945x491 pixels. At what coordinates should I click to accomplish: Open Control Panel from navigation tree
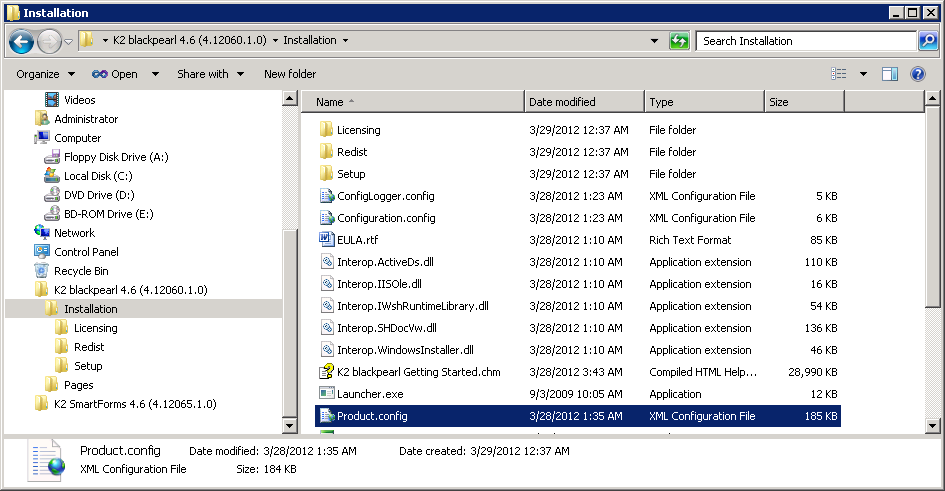click(x=86, y=252)
